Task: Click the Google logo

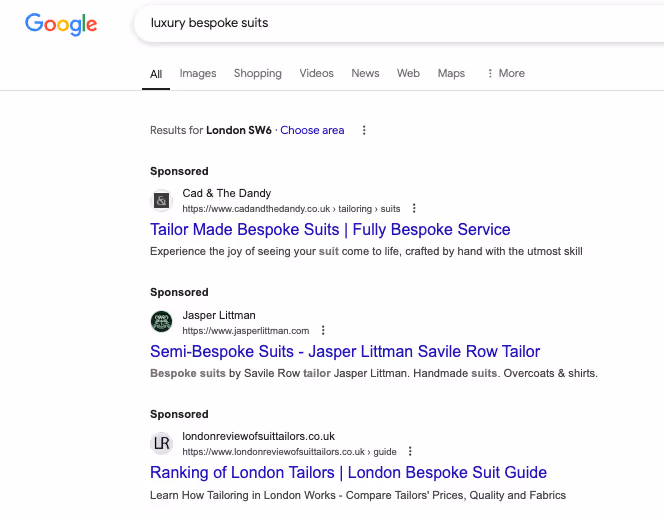Action: pos(61,24)
